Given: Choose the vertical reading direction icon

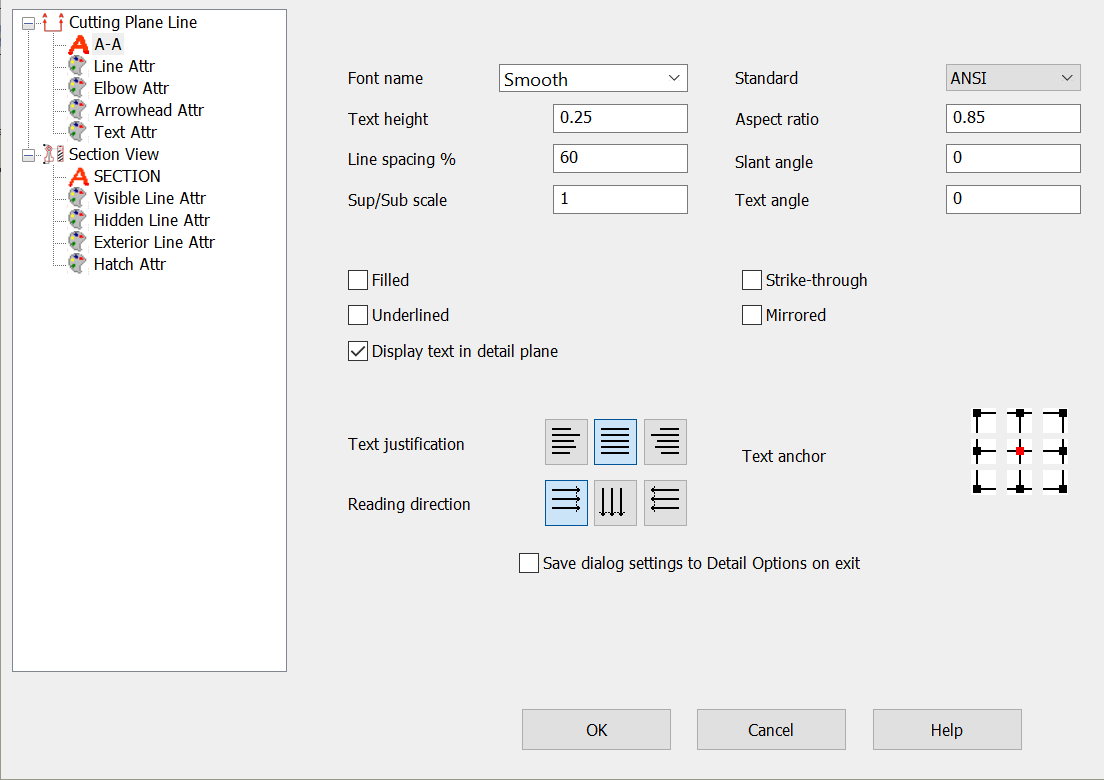Looking at the screenshot, I should (615, 502).
